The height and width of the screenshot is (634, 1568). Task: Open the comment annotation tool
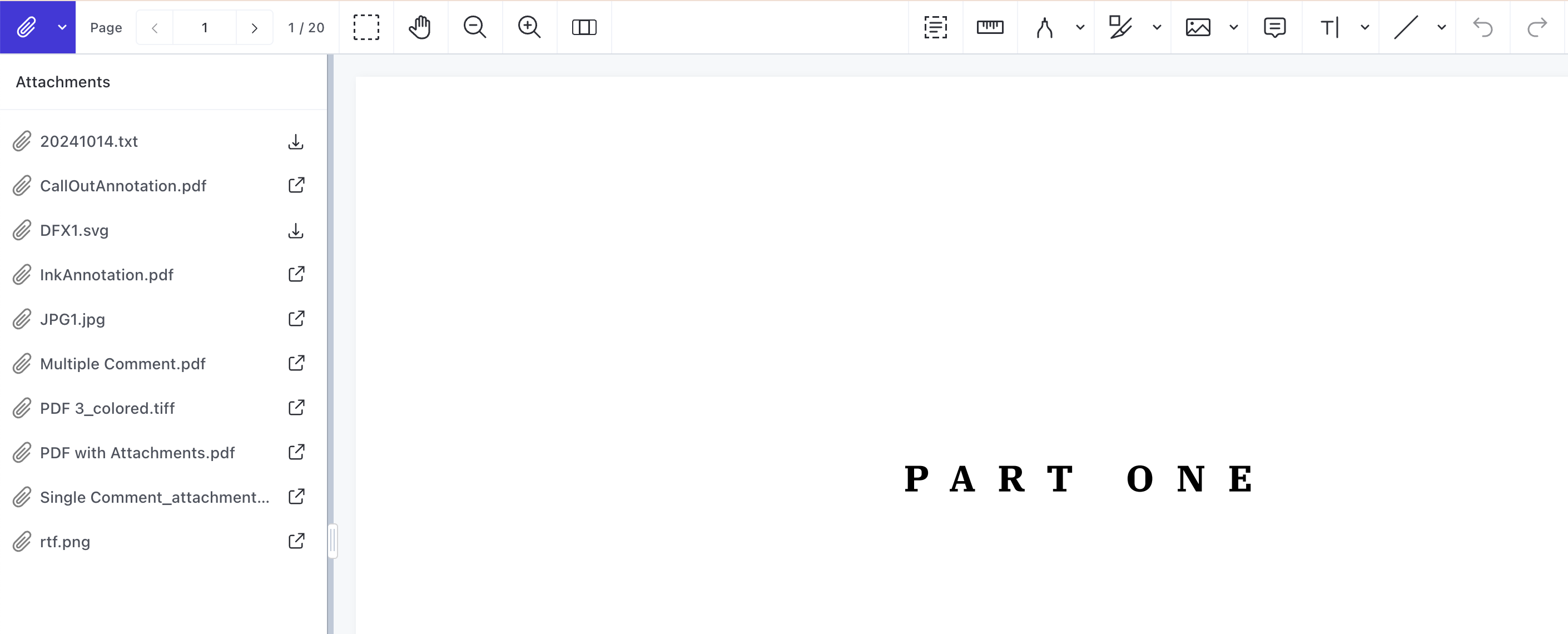point(1274,27)
